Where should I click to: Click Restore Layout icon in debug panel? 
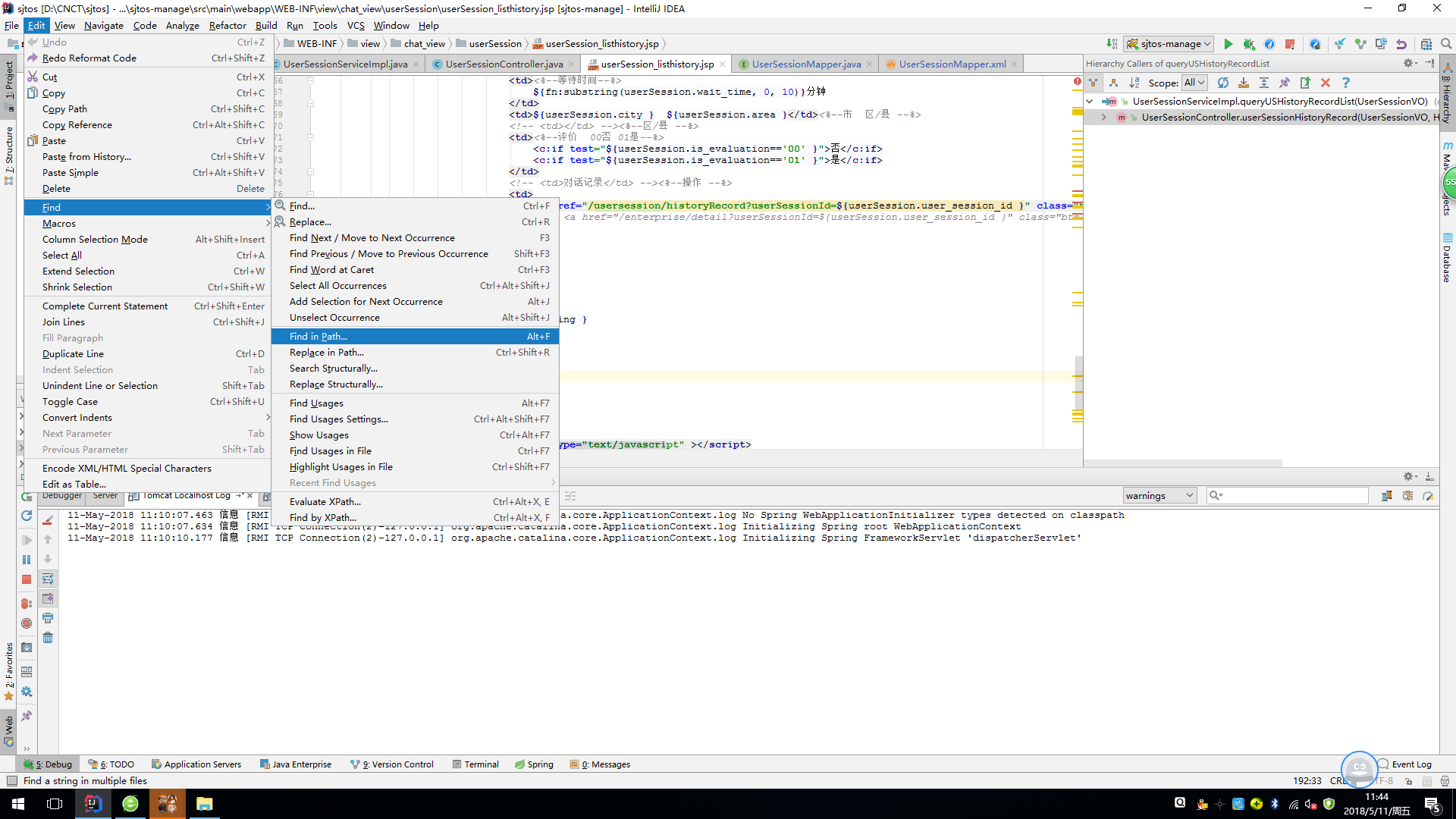coord(27,672)
